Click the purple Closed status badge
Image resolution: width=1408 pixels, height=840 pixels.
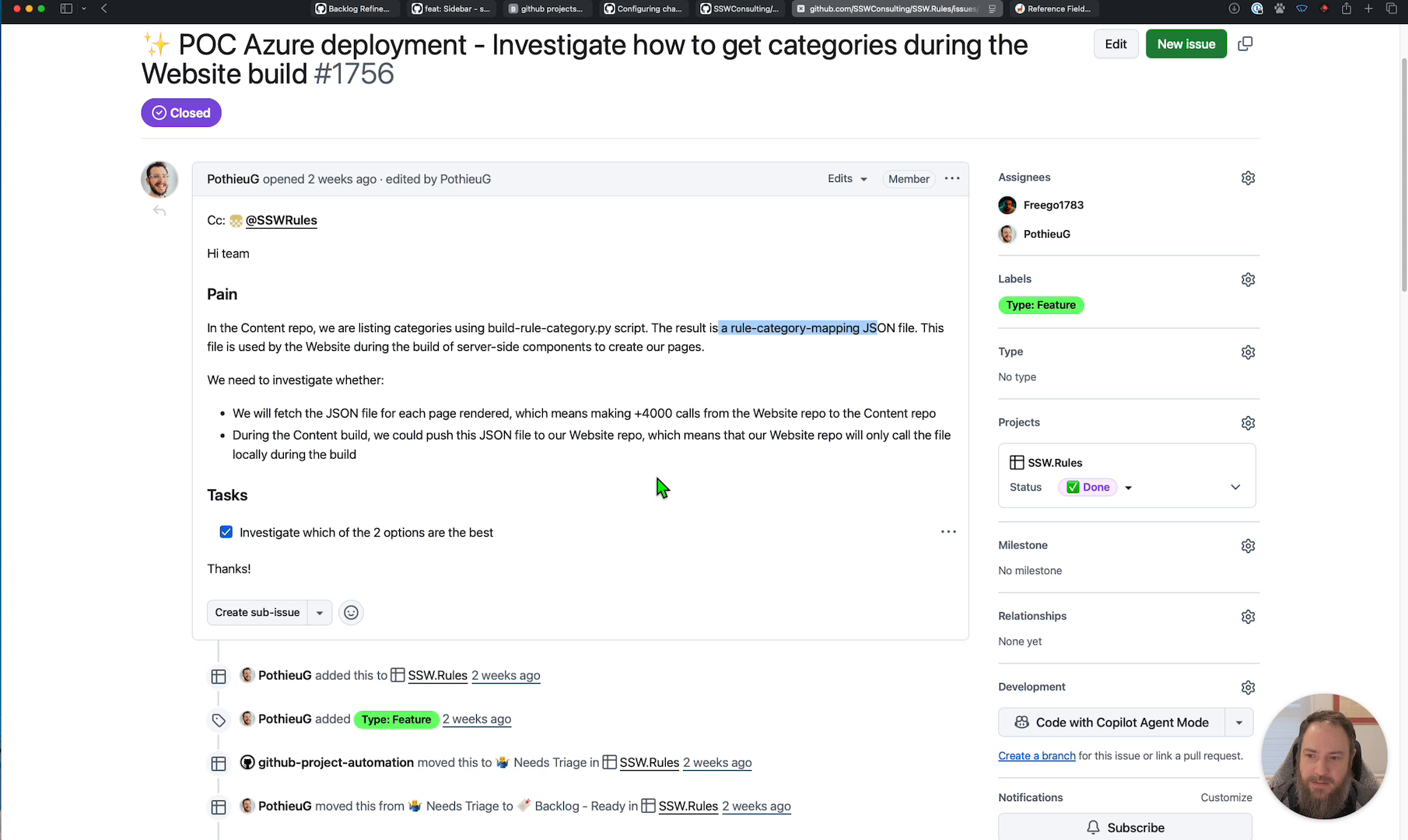point(181,113)
